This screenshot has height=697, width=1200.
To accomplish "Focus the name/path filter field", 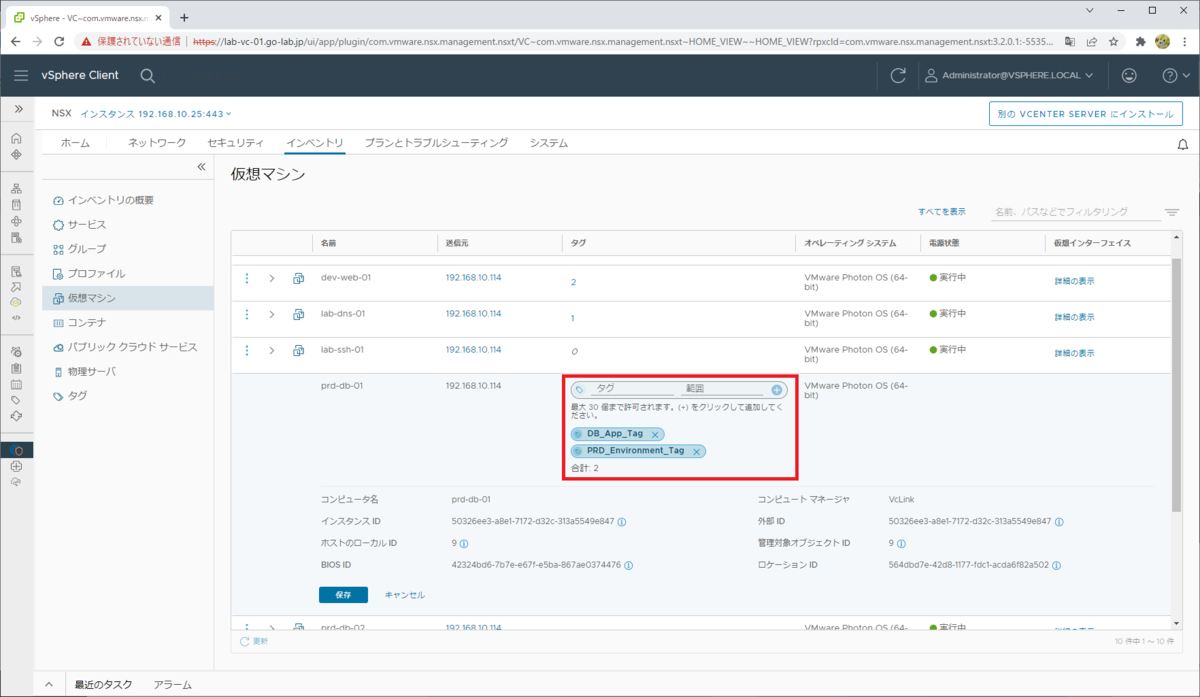I will 1074,212.
